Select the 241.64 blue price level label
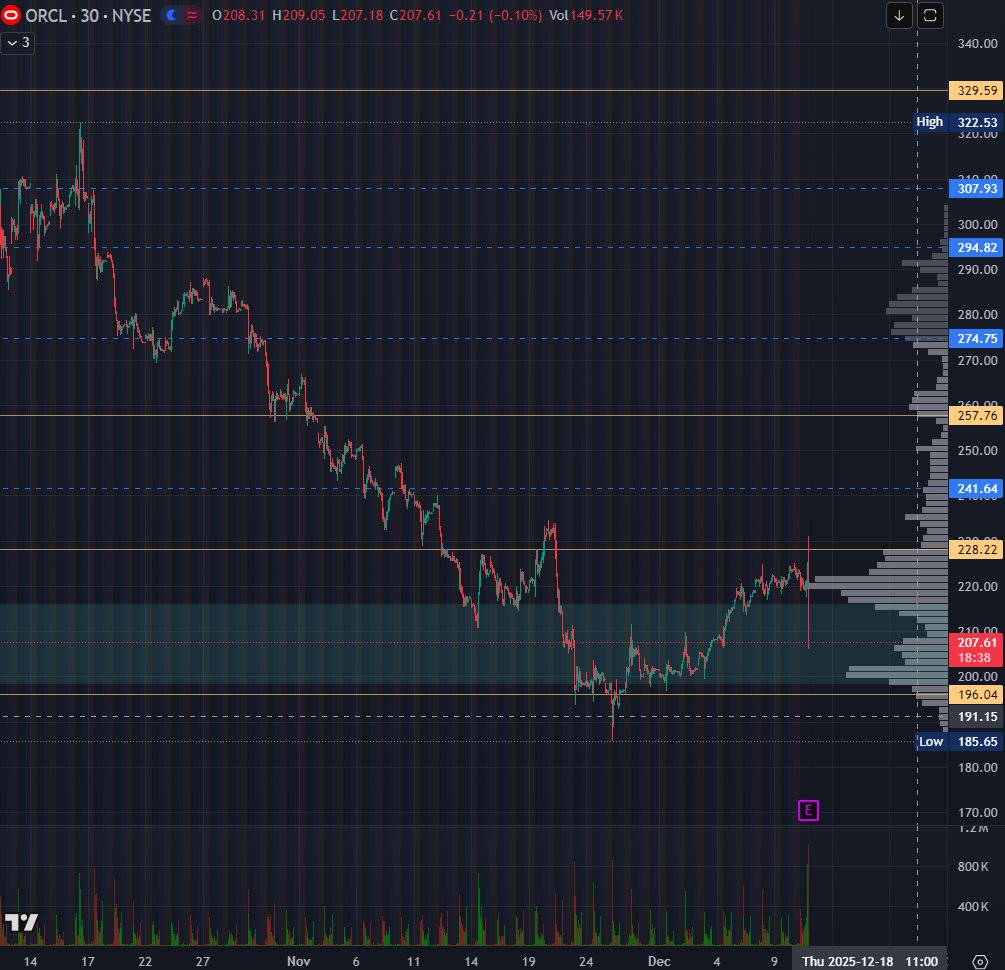 976,489
